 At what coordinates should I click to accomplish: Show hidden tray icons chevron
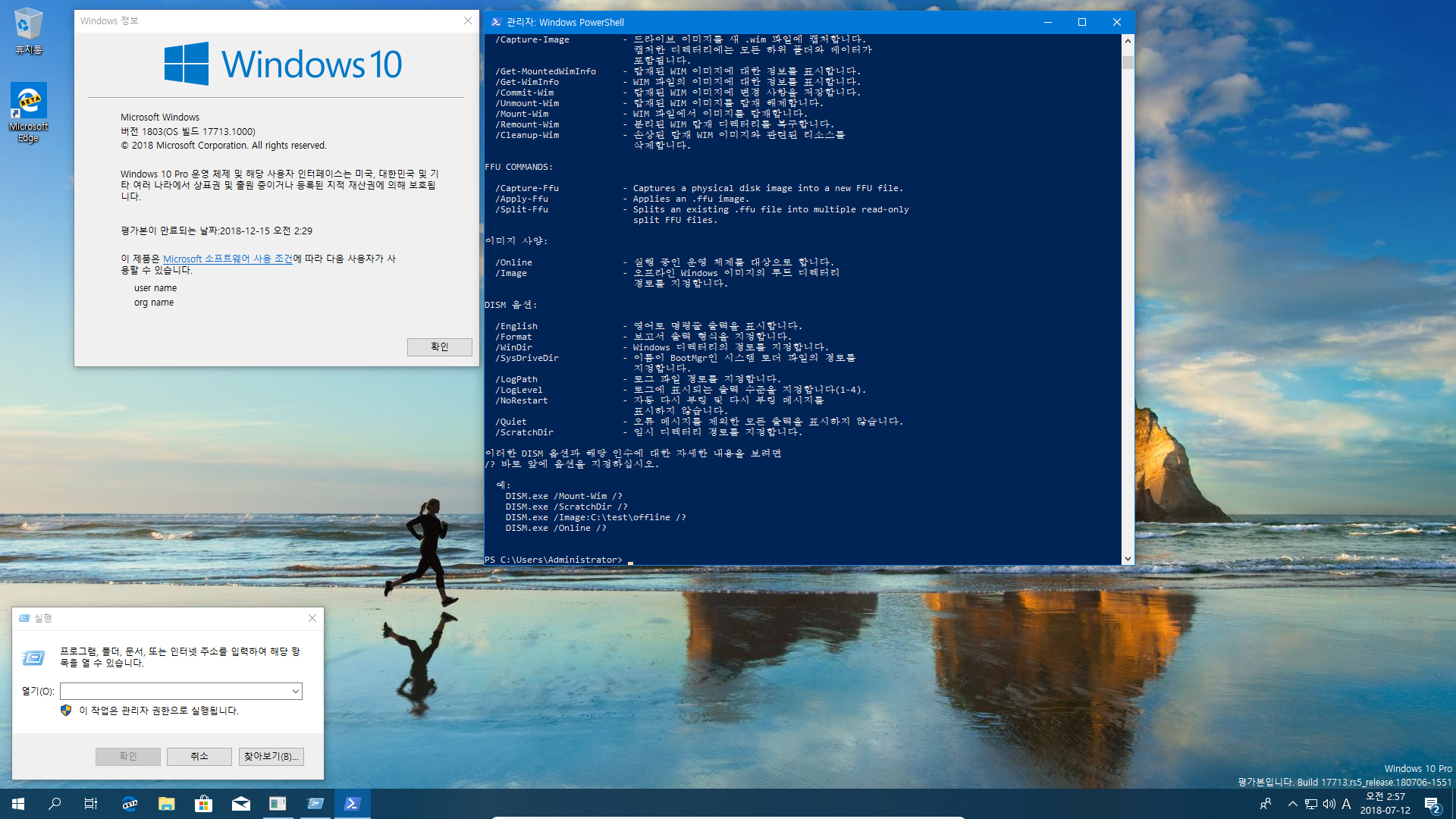tap(1293, 804)
